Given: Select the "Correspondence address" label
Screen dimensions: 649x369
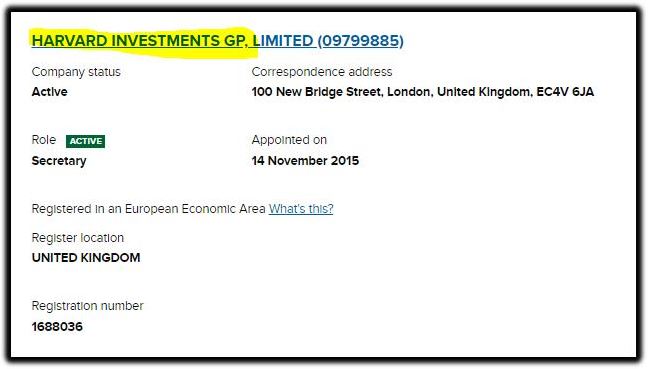Looking at the screenshot, I should (x=322, y=72).
